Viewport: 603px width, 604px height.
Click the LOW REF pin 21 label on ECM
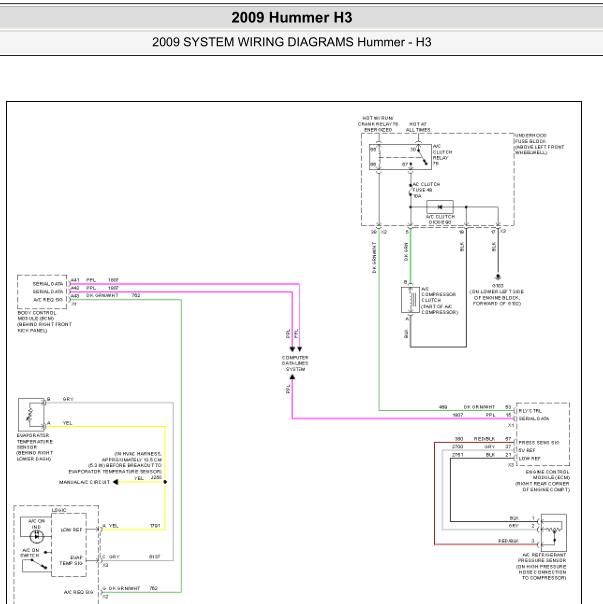tap(529, 458)
